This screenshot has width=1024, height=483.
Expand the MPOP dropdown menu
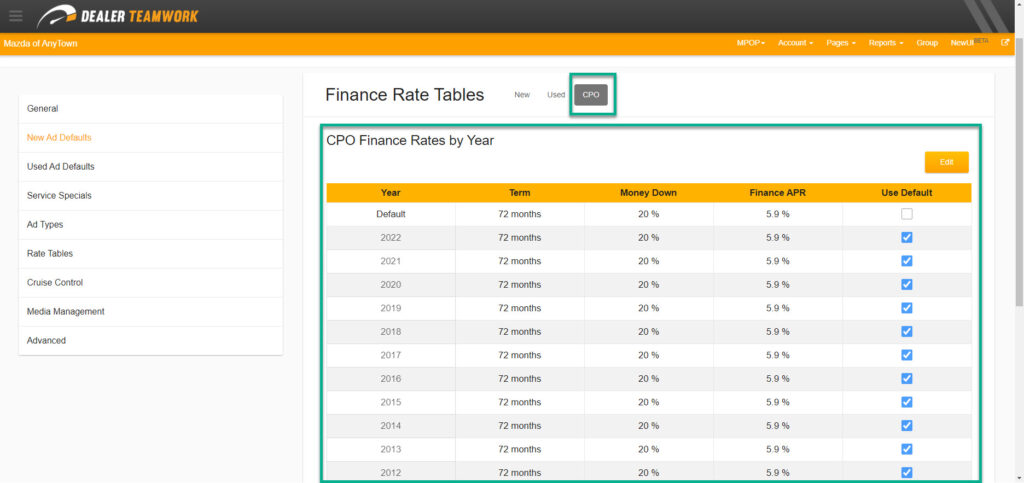[x=749, y=44]
